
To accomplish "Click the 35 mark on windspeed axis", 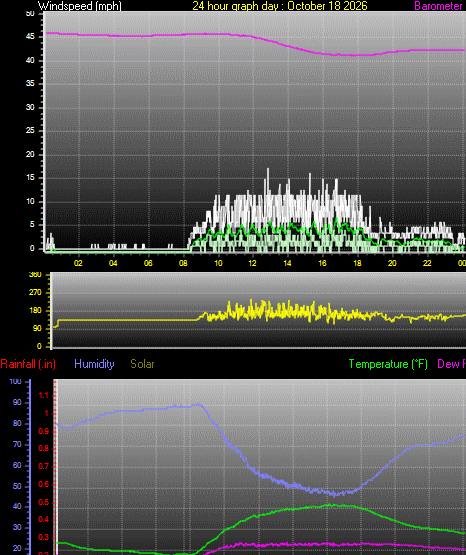I will pyautogui.click(x=30, y=84).
